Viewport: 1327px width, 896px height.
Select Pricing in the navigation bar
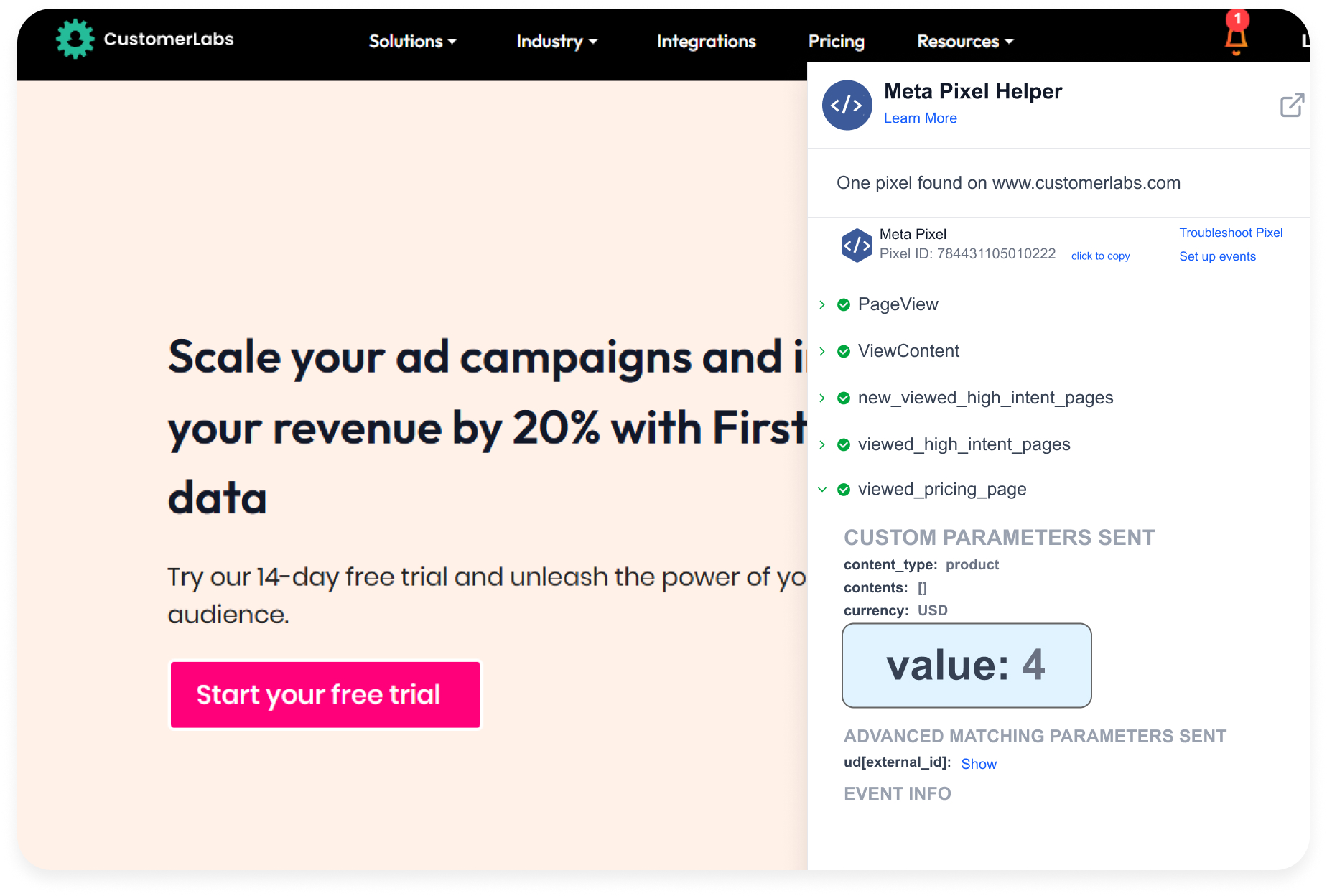tap(837, 41)
